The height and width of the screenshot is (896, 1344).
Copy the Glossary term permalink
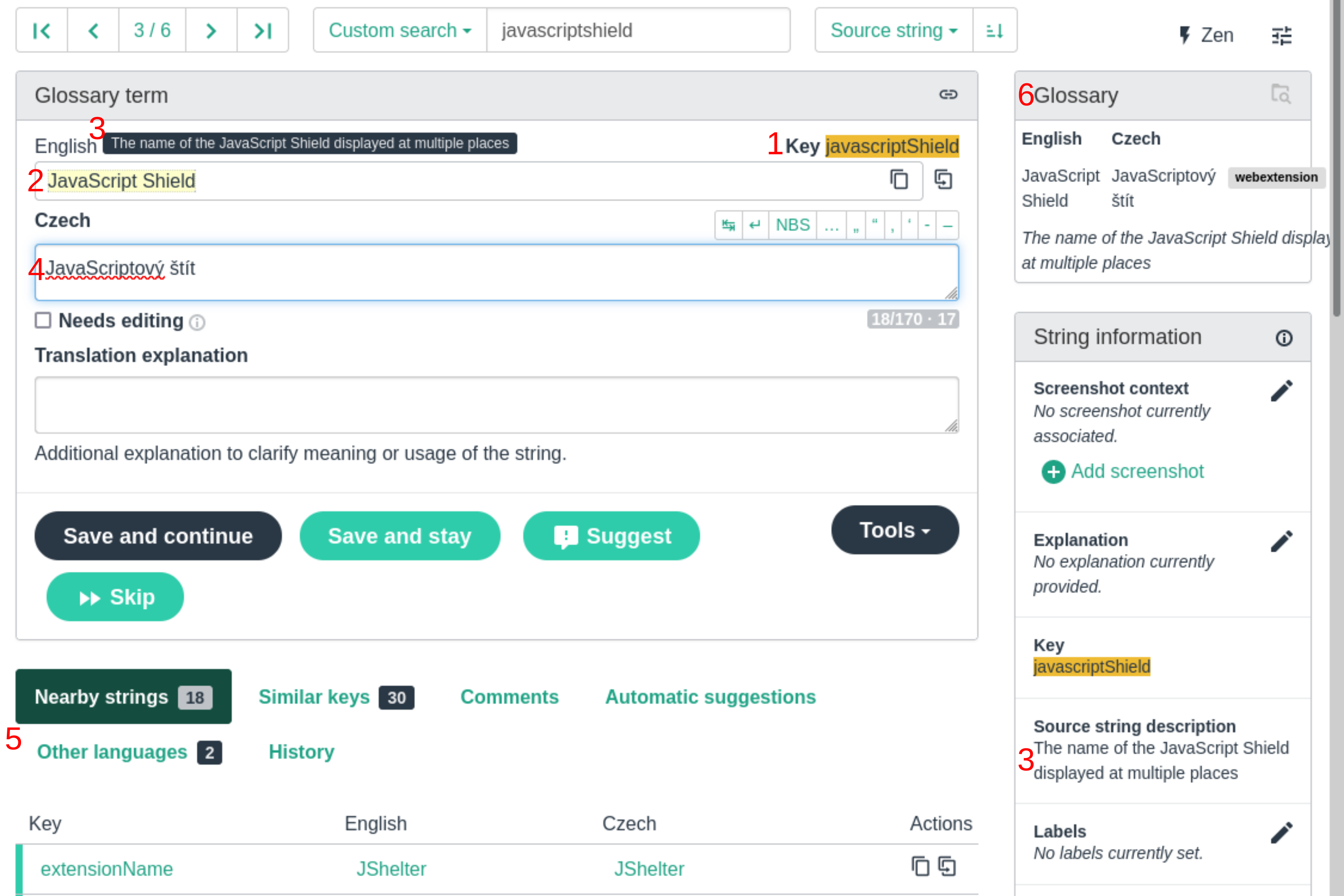[x=948, y=95]
